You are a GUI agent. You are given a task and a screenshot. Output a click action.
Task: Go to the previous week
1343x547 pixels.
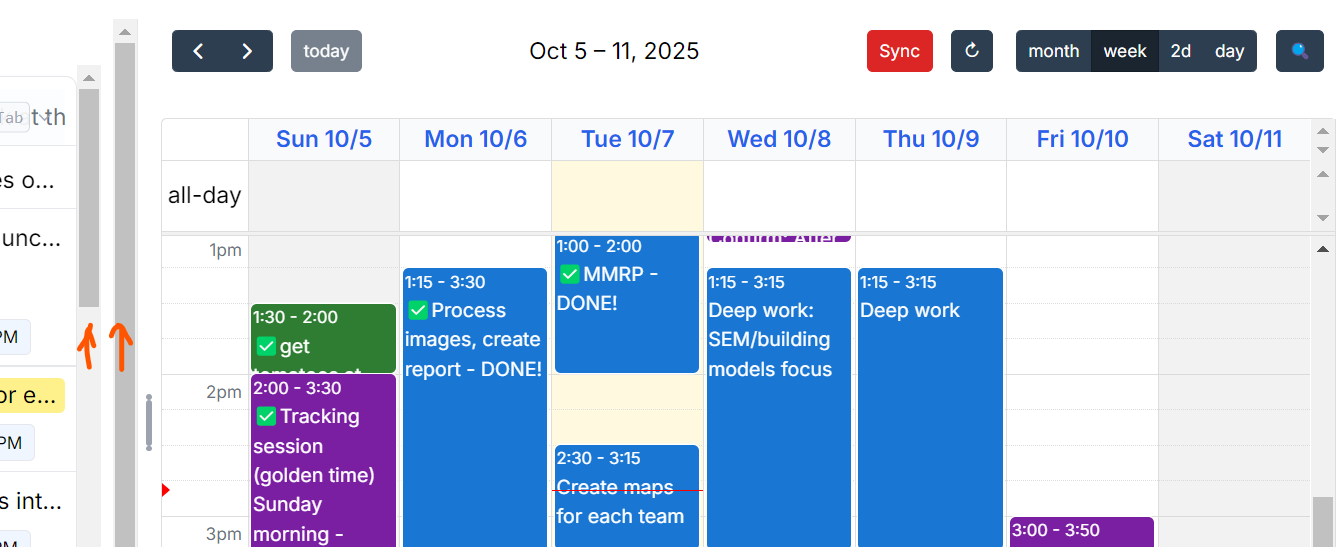point(198,51)
